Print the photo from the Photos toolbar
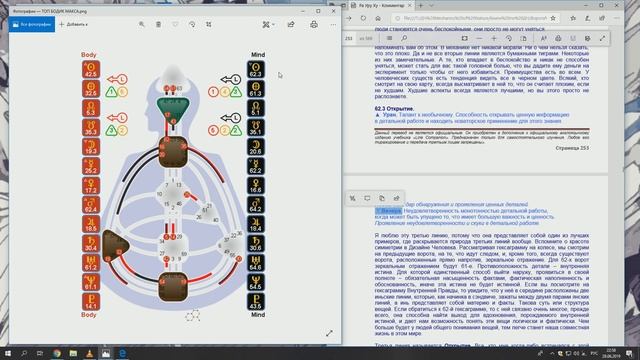The image size is (640, 360). point(314,24)
